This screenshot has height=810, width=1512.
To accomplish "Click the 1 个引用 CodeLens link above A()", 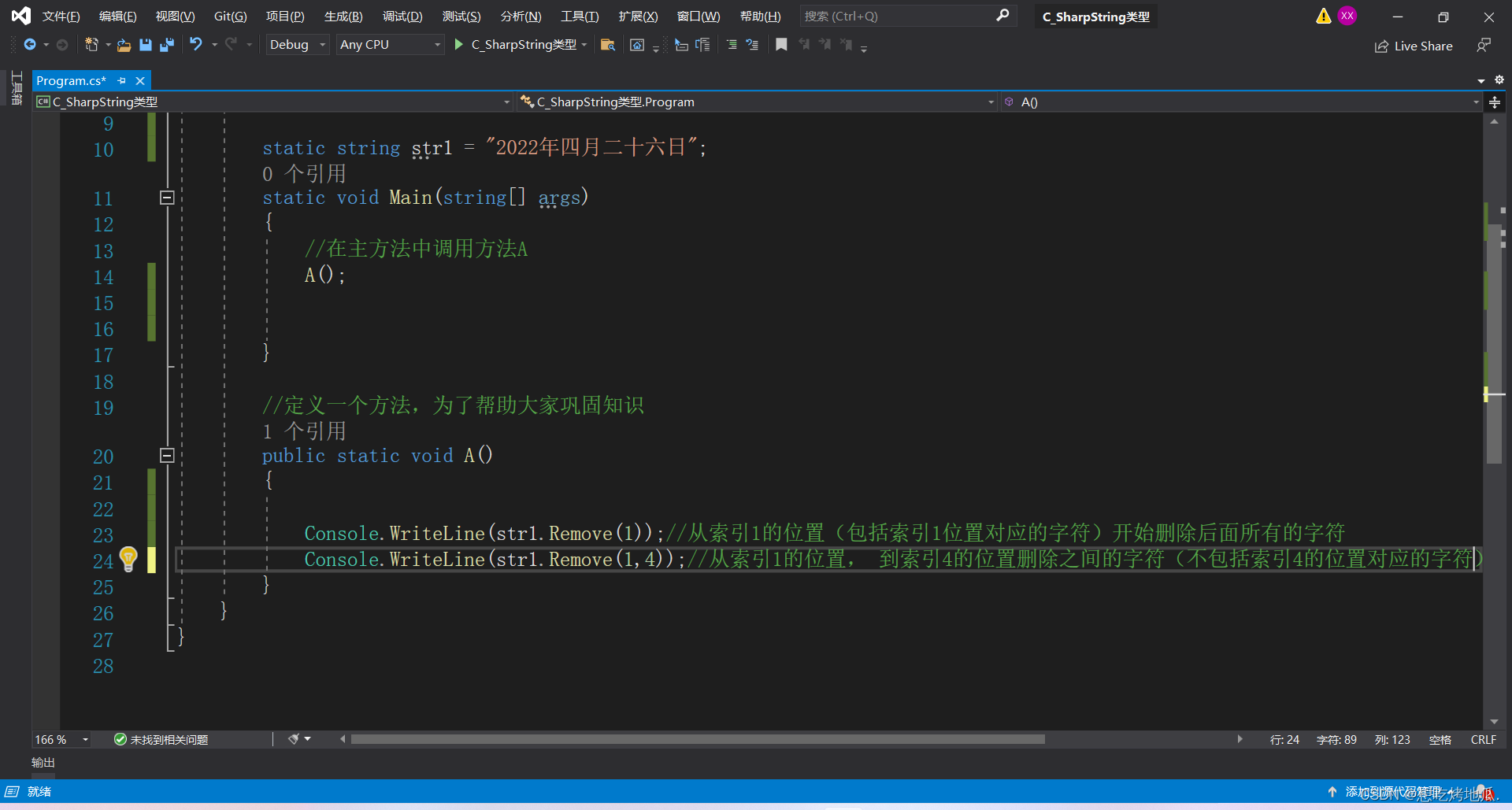I will 304,431.
